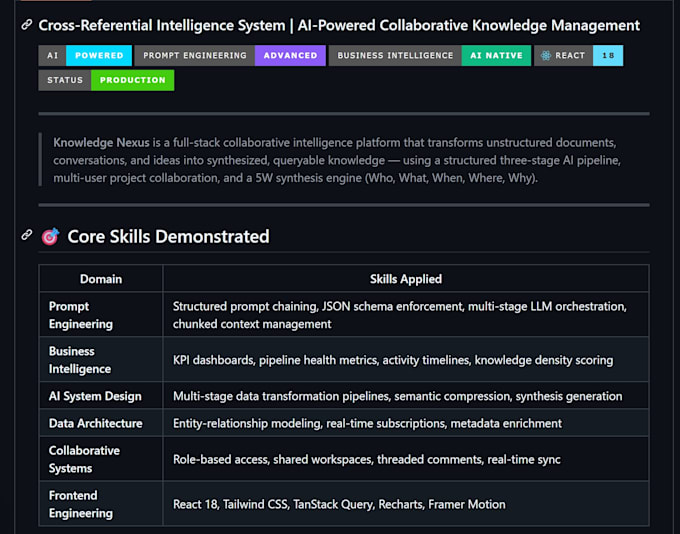Click the React 18, Tailwind CSS skills cell

(406, 504)
